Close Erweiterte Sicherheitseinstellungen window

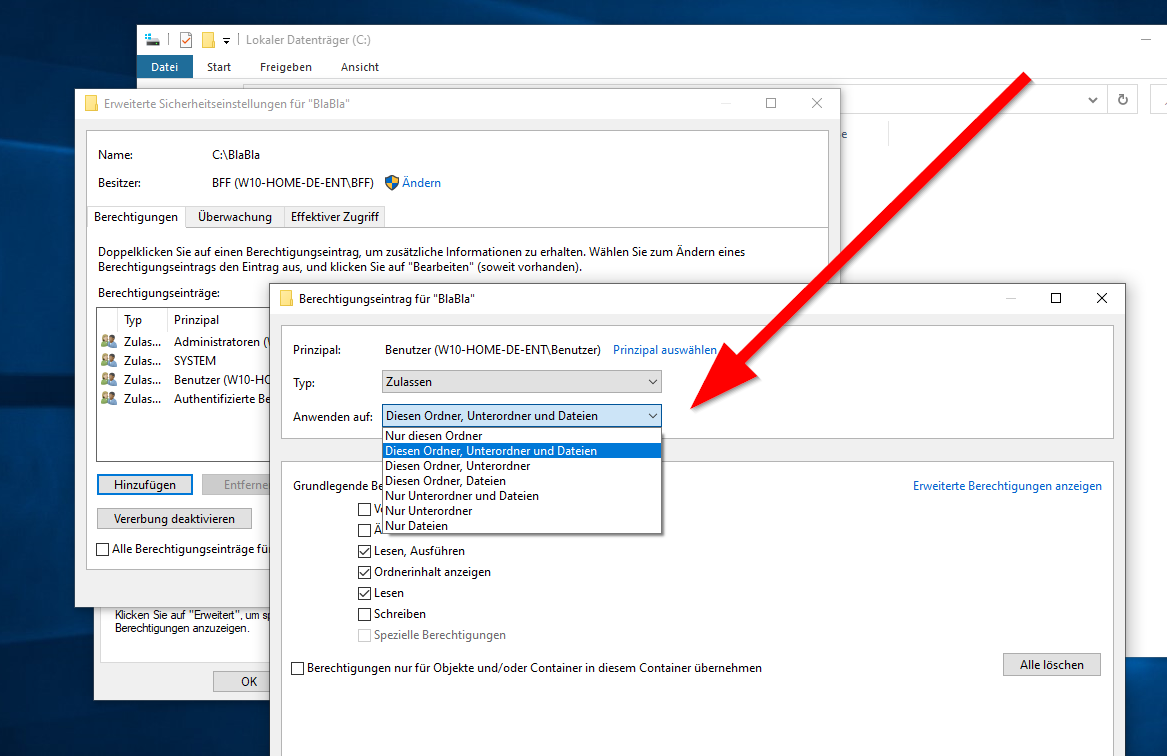[816, 103]
